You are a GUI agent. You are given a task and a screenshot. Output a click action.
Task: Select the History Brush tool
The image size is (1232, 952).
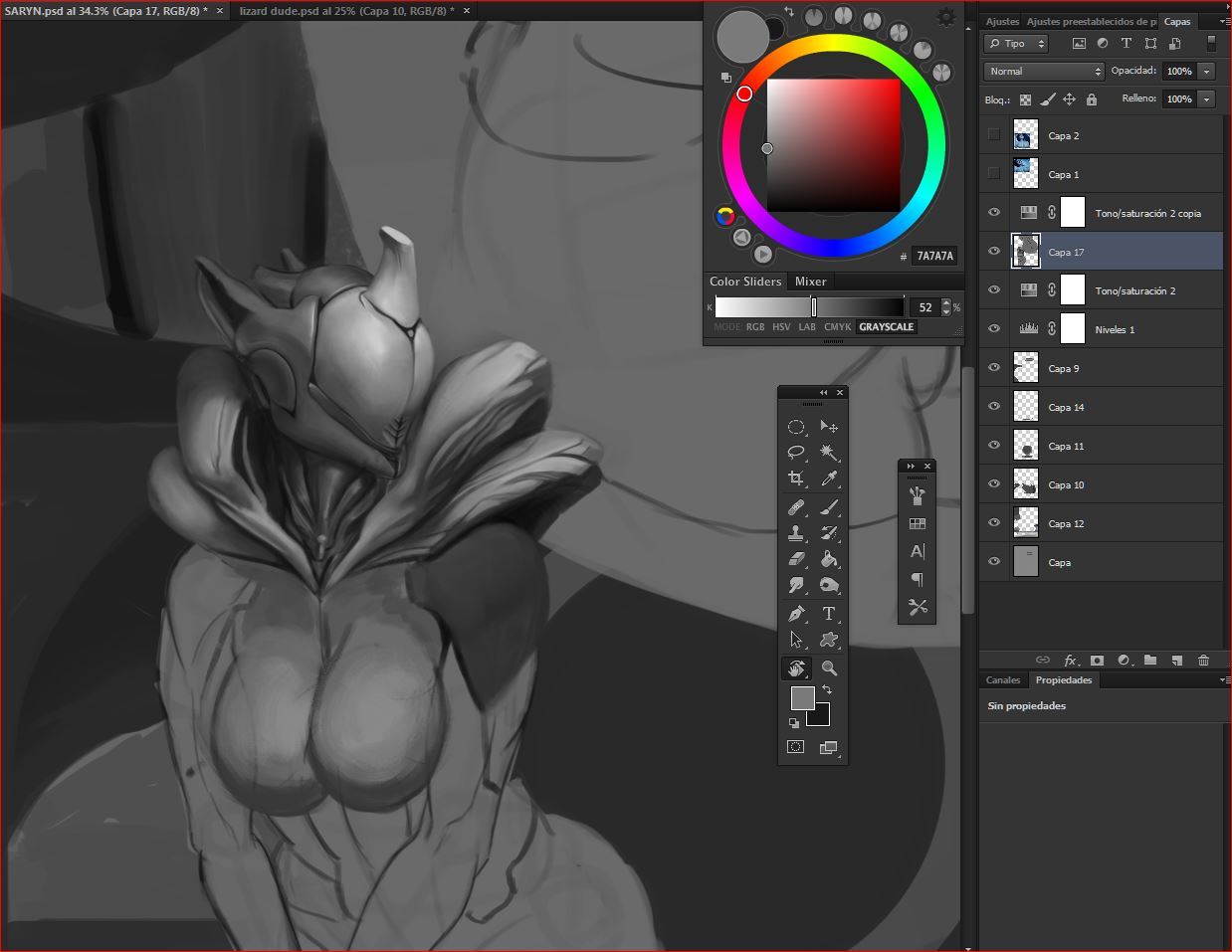[828, 534]
